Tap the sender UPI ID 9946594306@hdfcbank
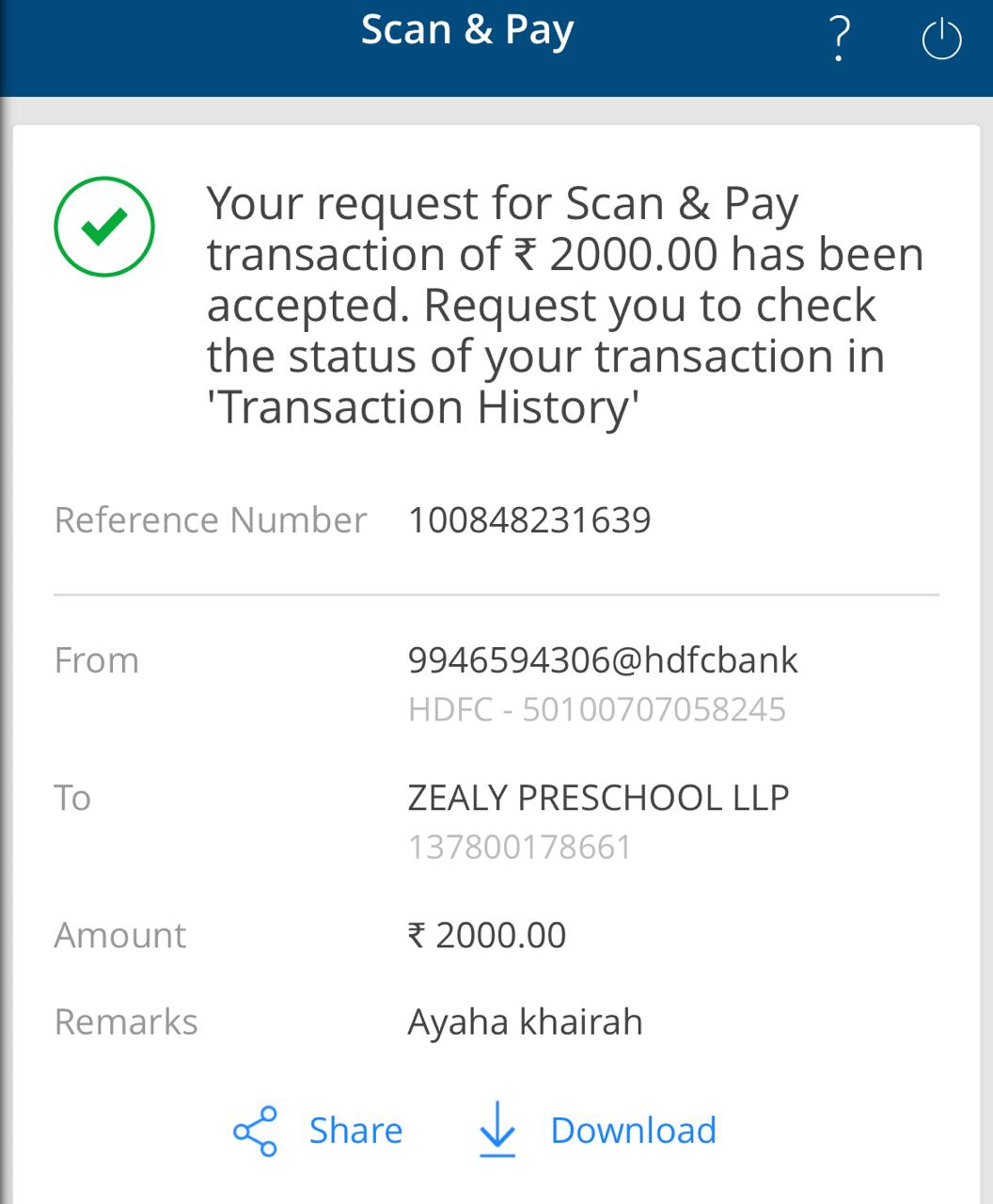 pos(603,660)
